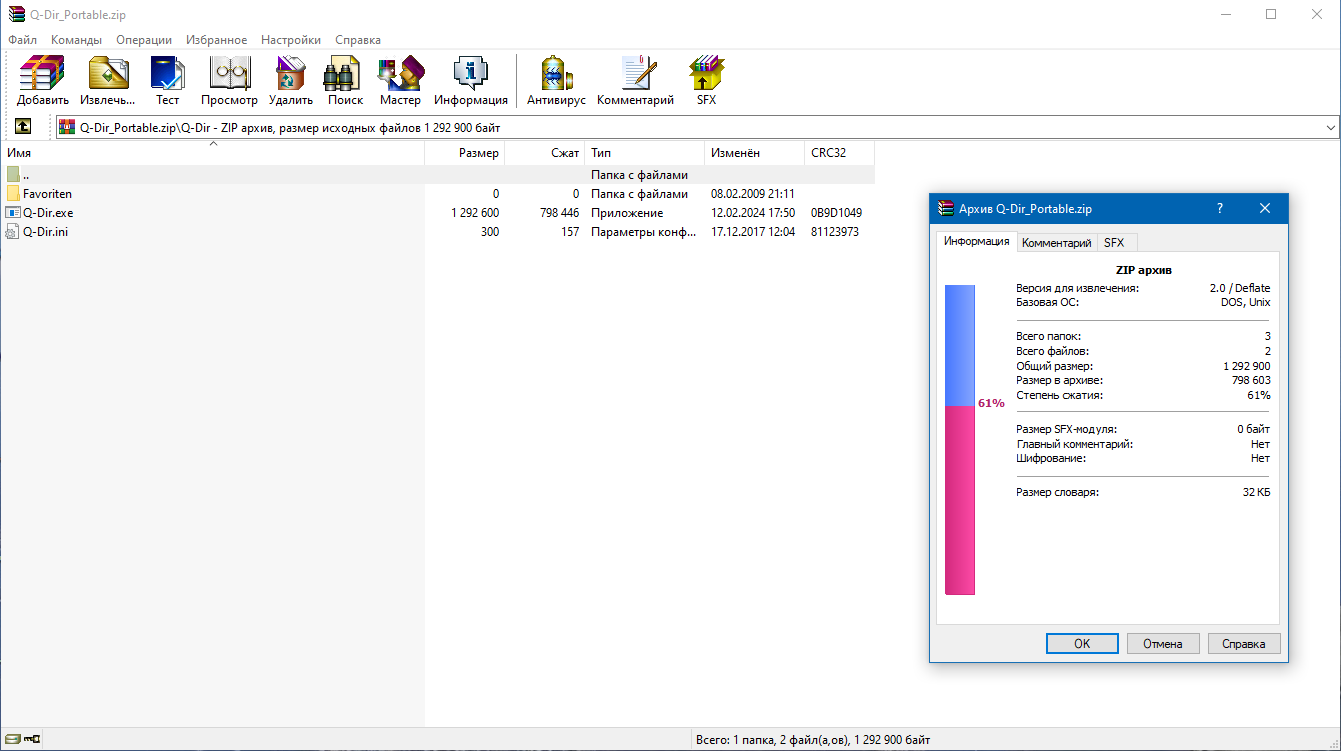This screenshot has height=751, width=1341.
Task: Sort by the Размер column header
Action: [465, 153]
